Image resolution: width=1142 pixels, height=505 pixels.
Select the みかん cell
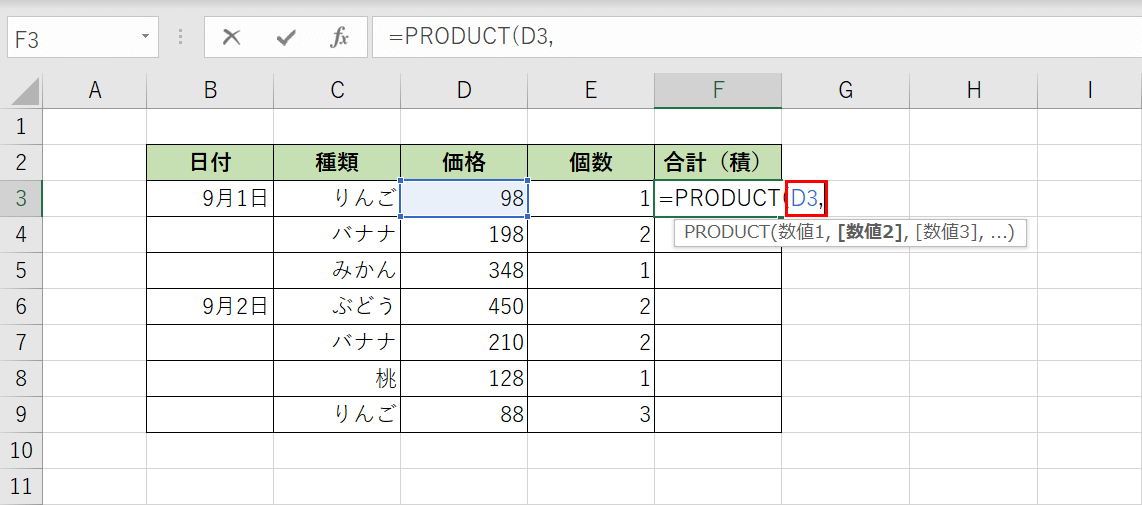[x=337, y=270]
